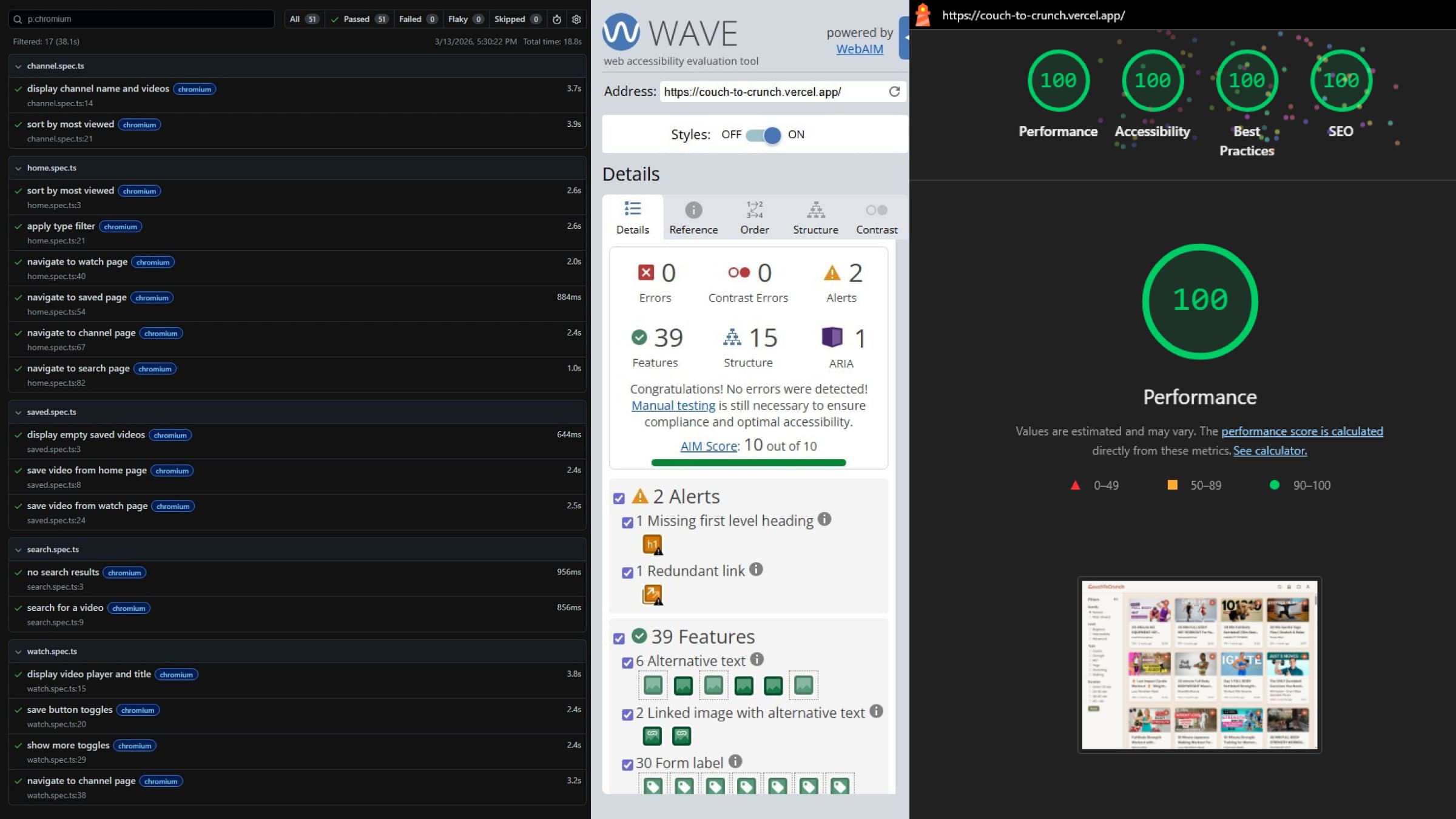1456x819 pixels.
Task: Open the Manual testing link
Action: tap(673, 405)
